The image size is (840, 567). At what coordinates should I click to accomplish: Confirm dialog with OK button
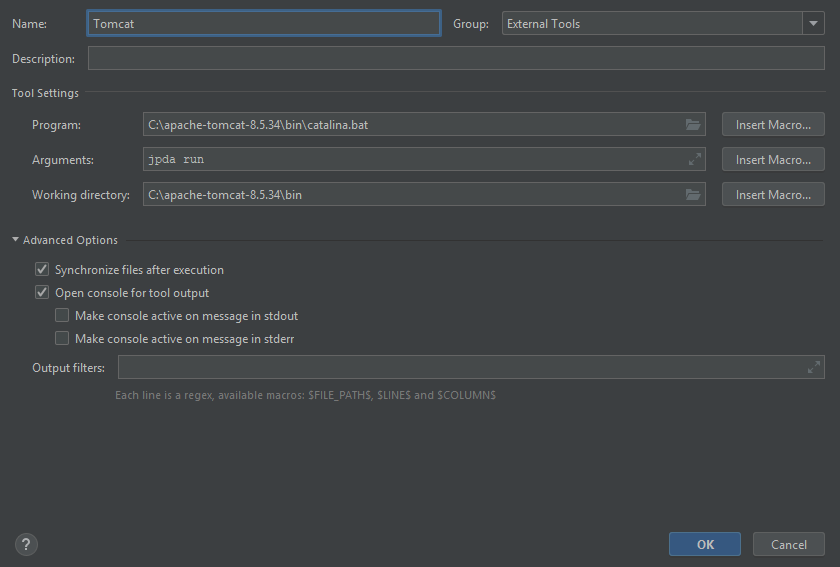(x=705, y=544)
